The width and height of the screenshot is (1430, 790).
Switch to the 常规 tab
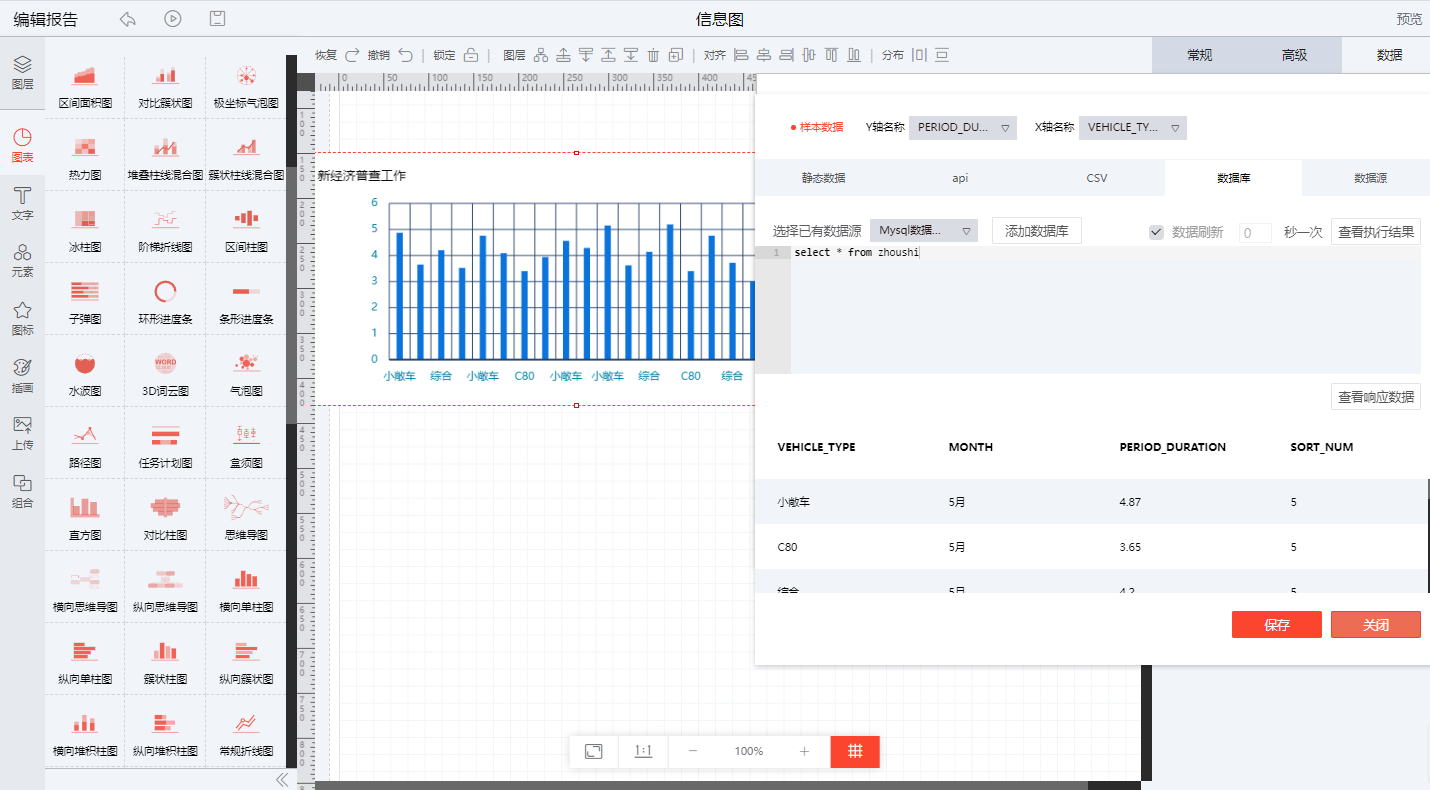coord(1199,55)
